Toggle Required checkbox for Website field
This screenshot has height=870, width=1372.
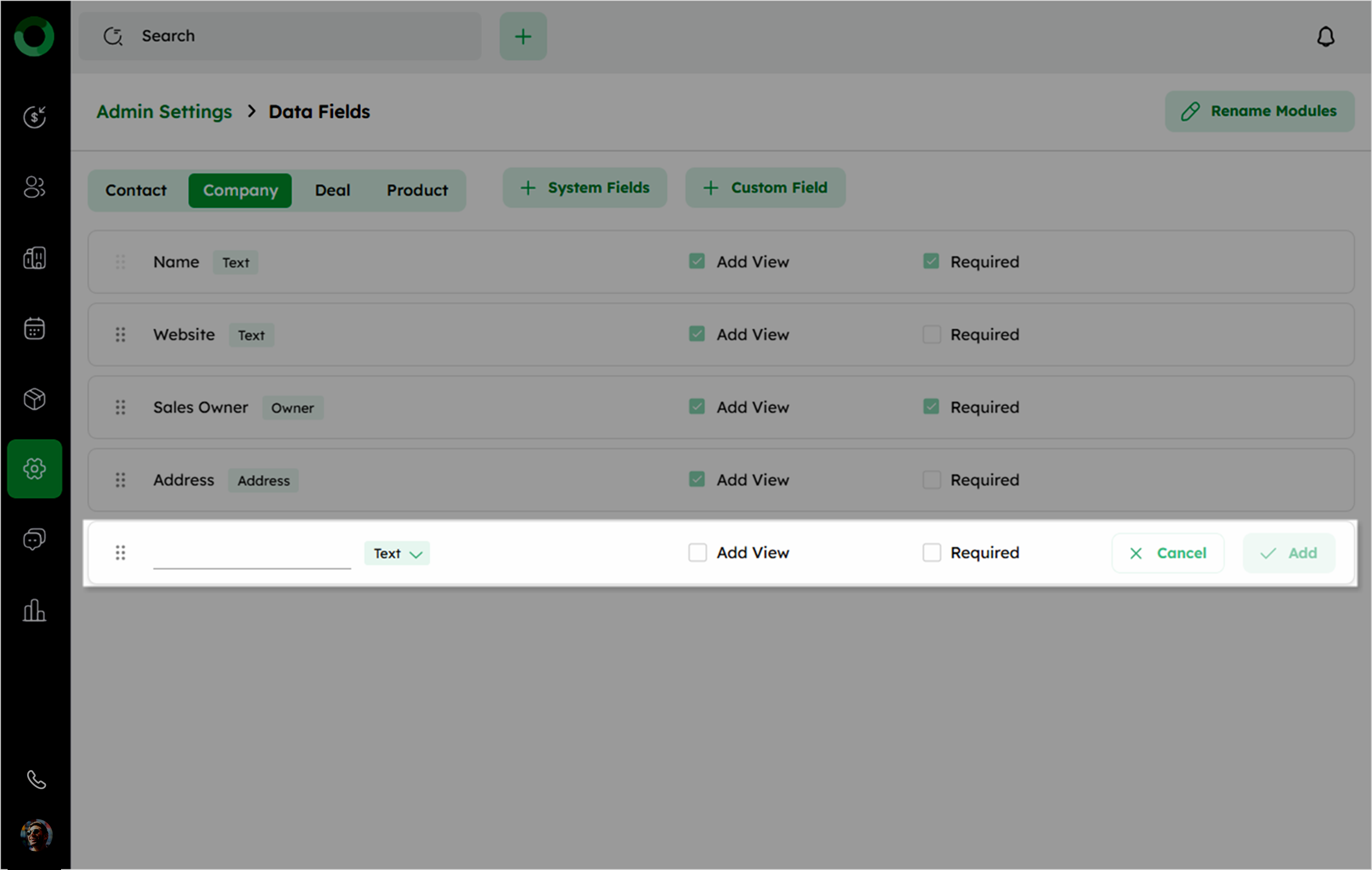coord(931,334)
